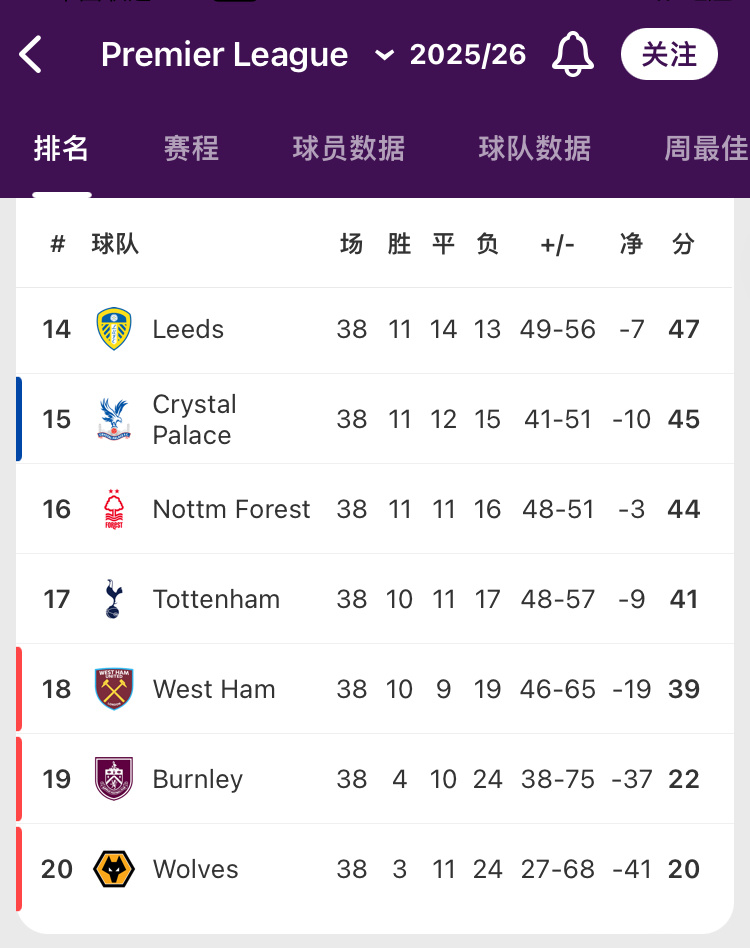The height and width of the screenshot is (948, 750).
Task: Tap the Tottenham cockerel crest
Action: tap(114, 599)
